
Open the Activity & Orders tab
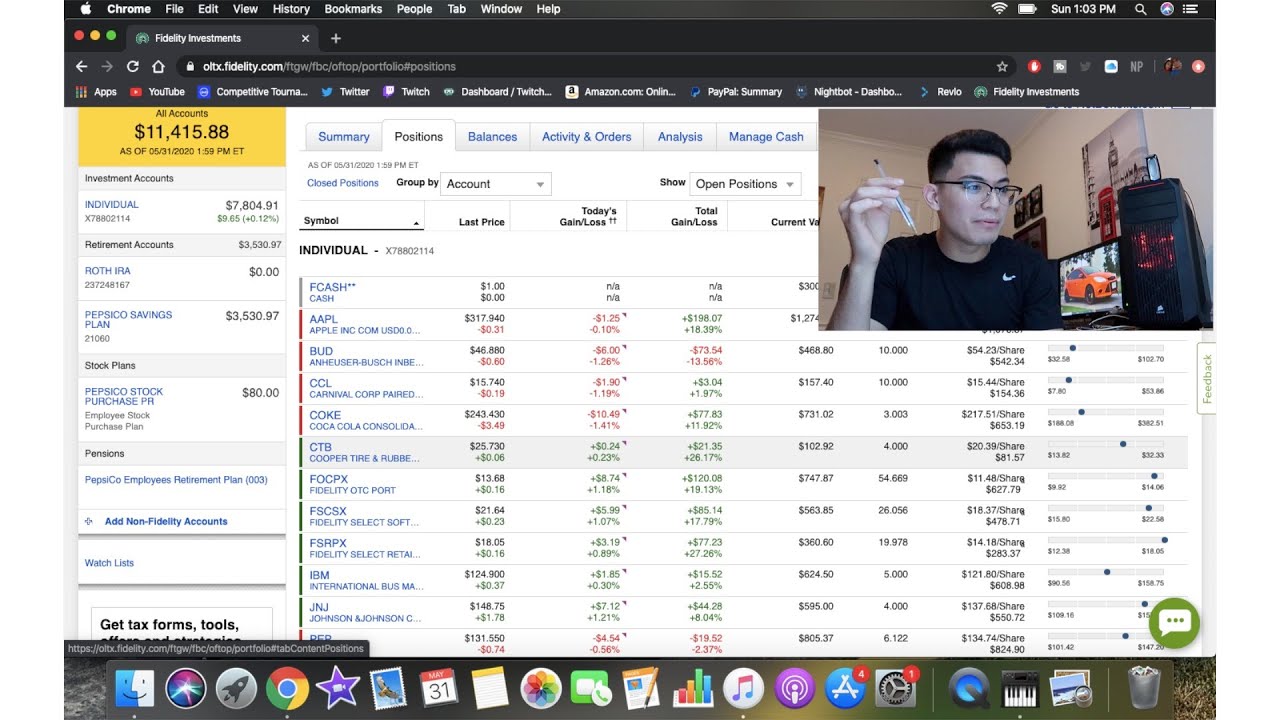click(x=587, y=137)
